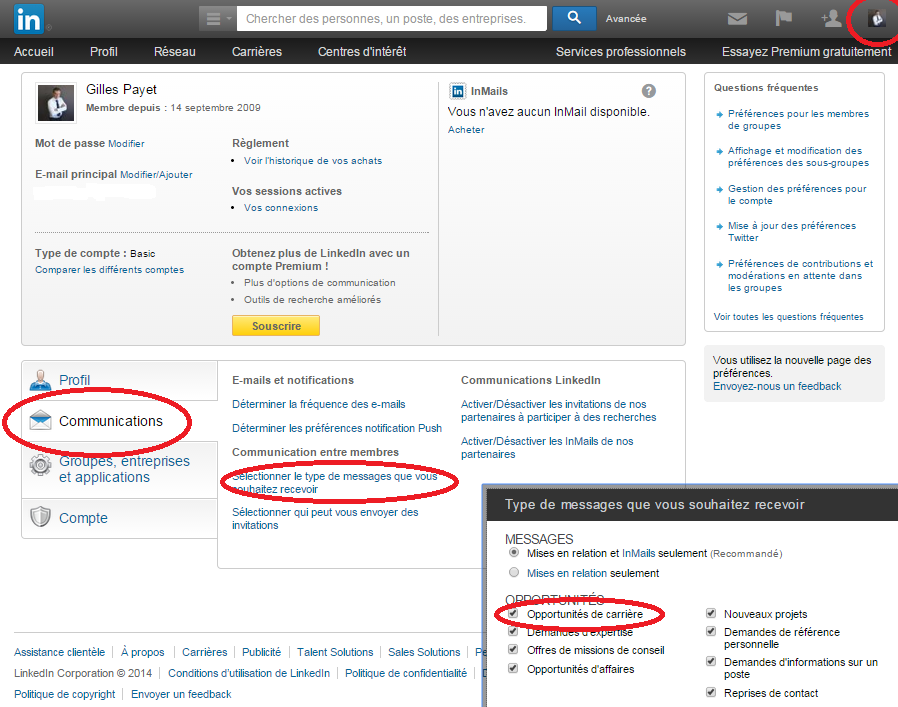Select the Profil settings tab

[x=120, y=380]
